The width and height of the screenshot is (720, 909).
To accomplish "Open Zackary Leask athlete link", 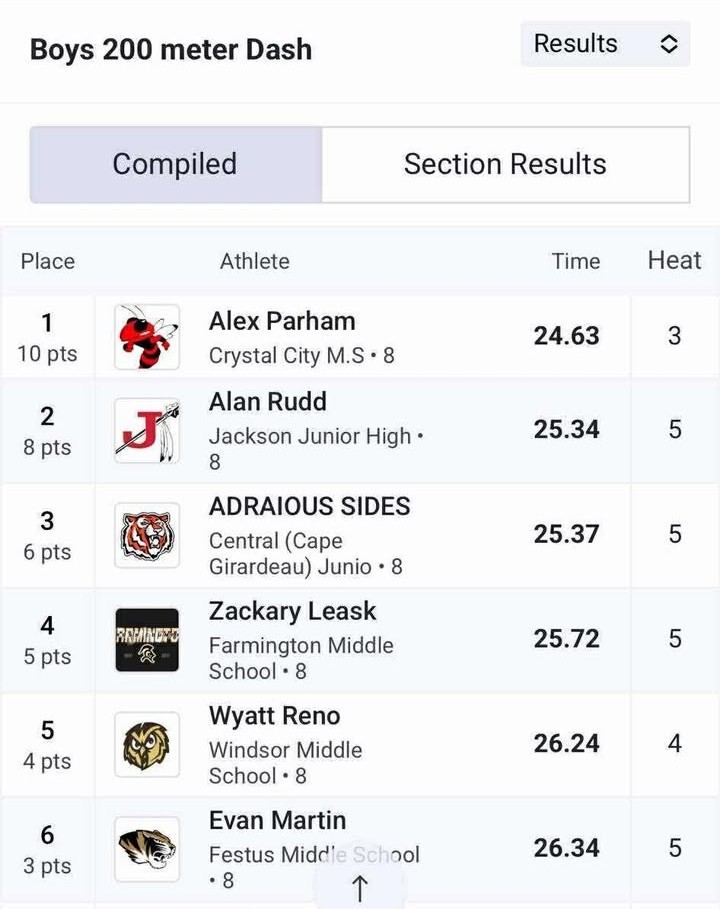I will tap(293, 611).
